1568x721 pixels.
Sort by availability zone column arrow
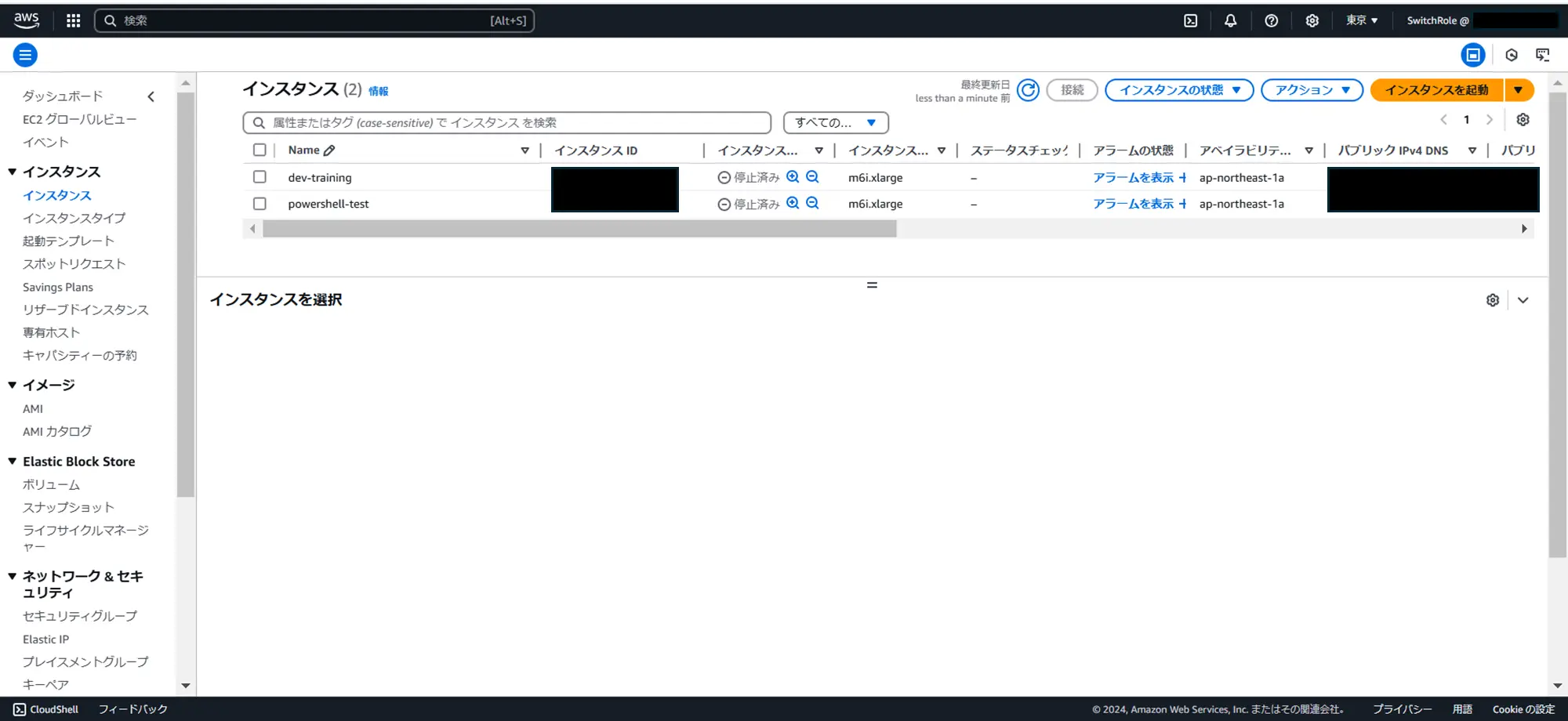[1308, 150]
